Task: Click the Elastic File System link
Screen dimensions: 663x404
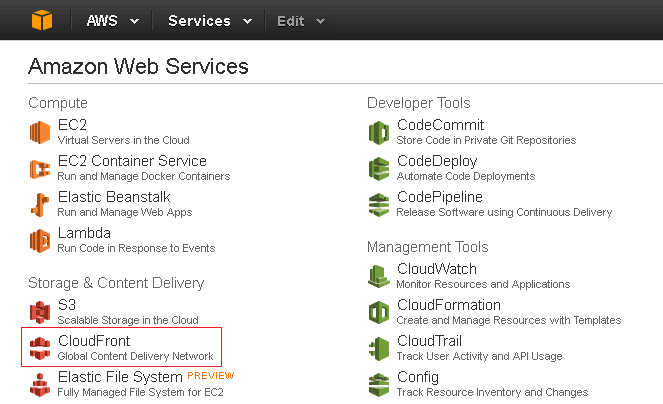Action: click(120, 377)
